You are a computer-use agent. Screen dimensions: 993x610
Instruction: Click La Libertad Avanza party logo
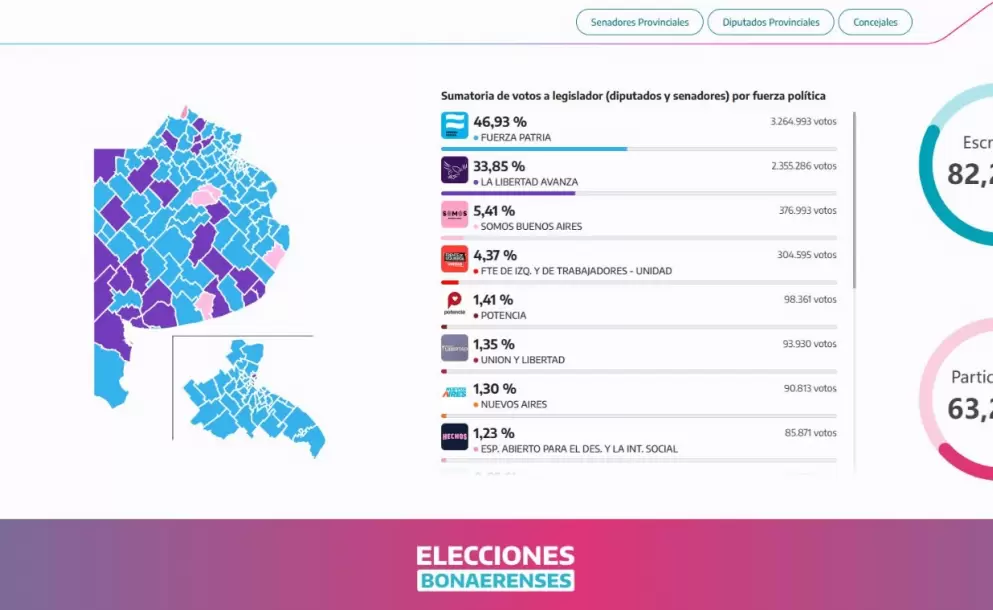click(455, 170)
